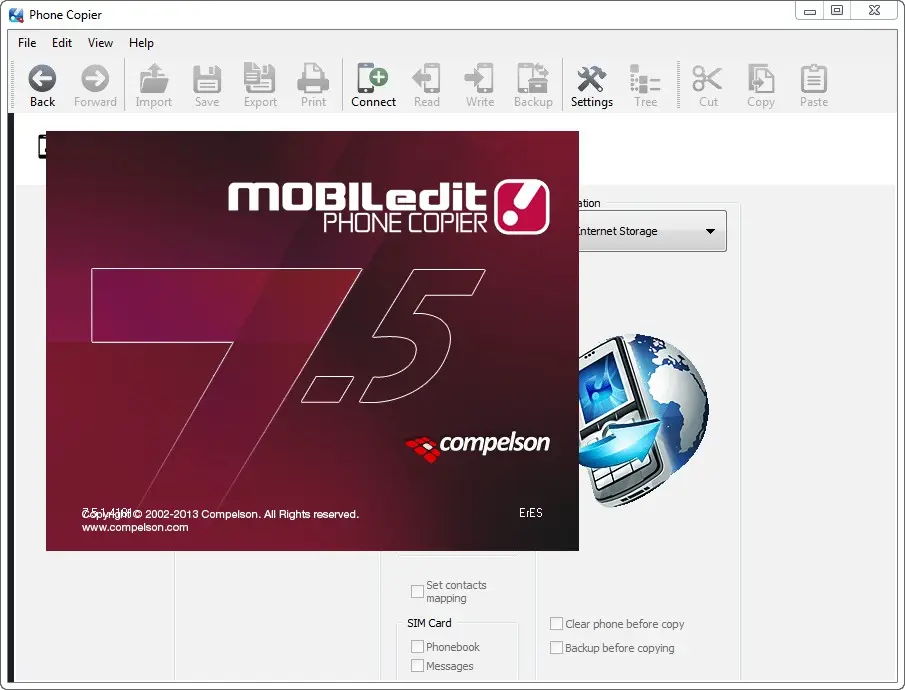Switch to Tree view icon
The height and width of the screenshot is (690, 905).
point(645,79)
